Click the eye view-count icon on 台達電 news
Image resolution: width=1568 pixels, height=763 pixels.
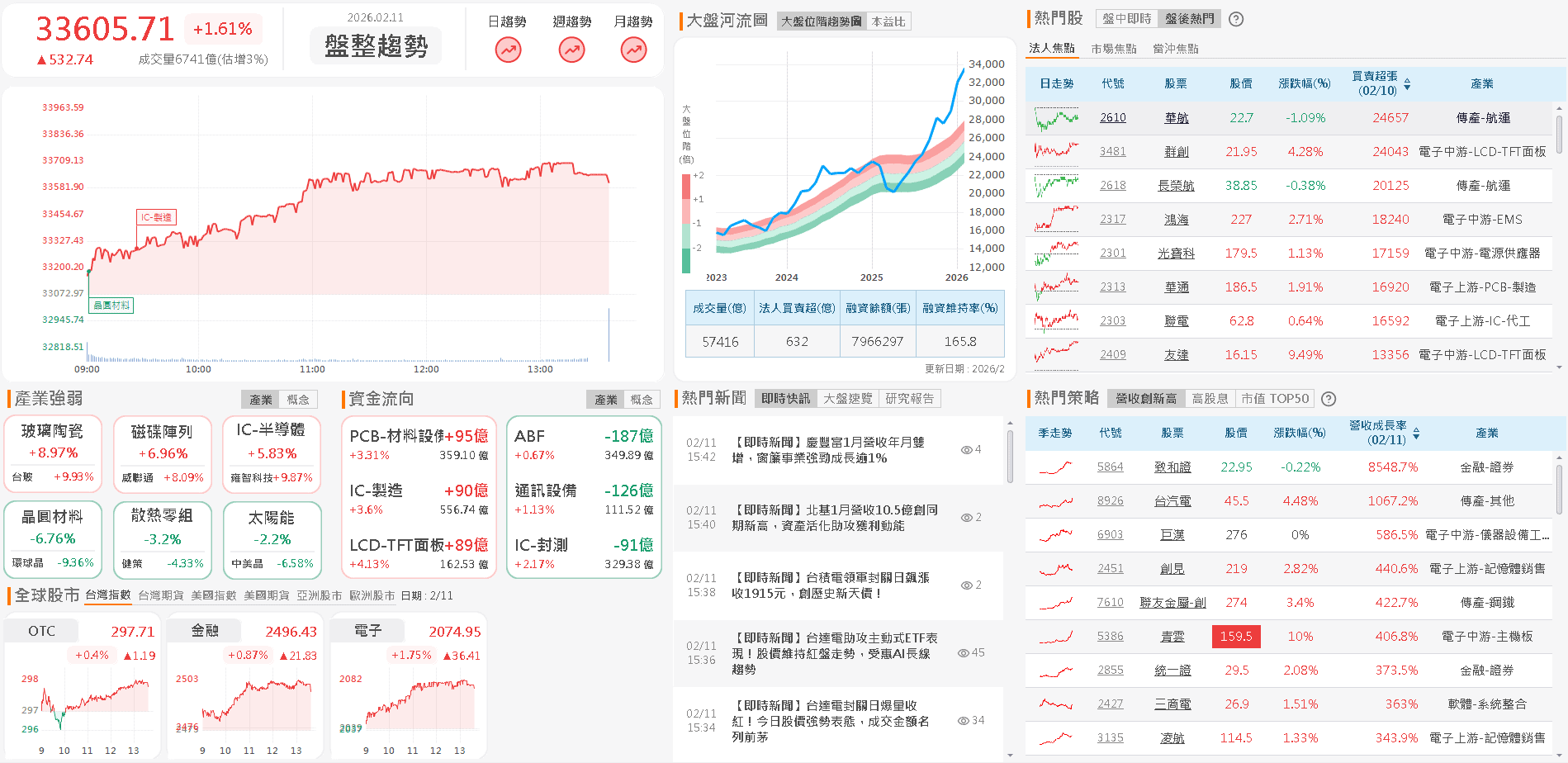963,652
